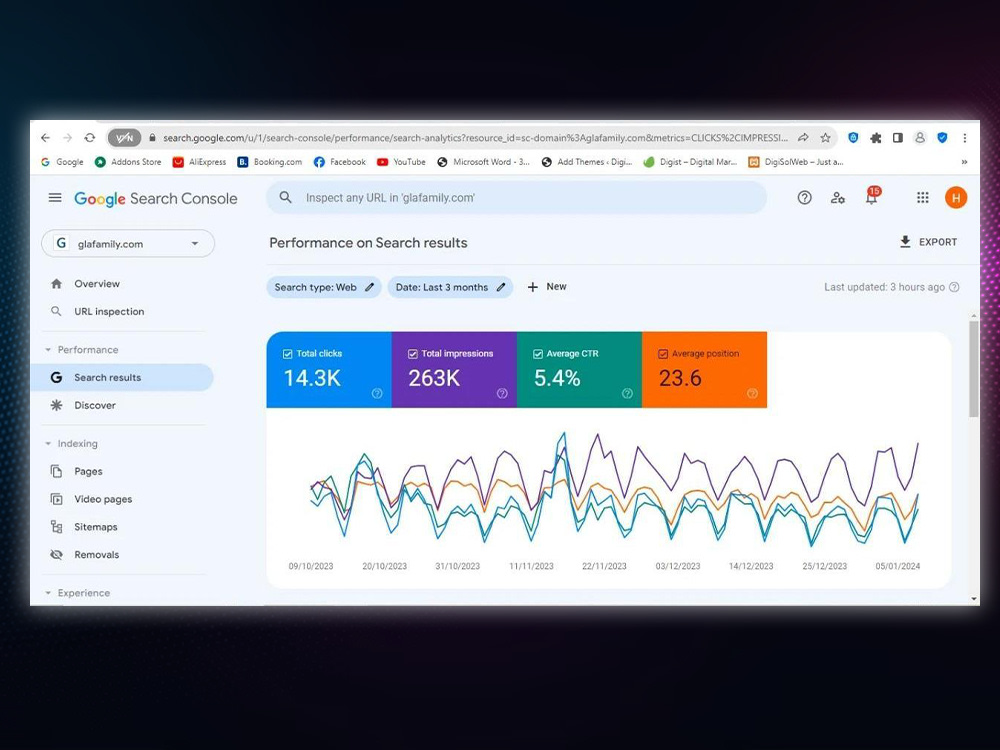Open Video pages under Indexing
This screenshot has width=1000, height=750.
121,499
